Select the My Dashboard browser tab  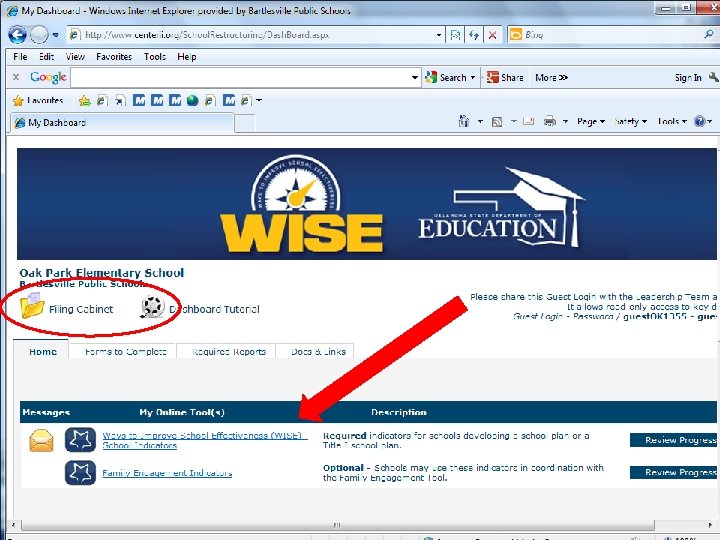tap(122, 123)
